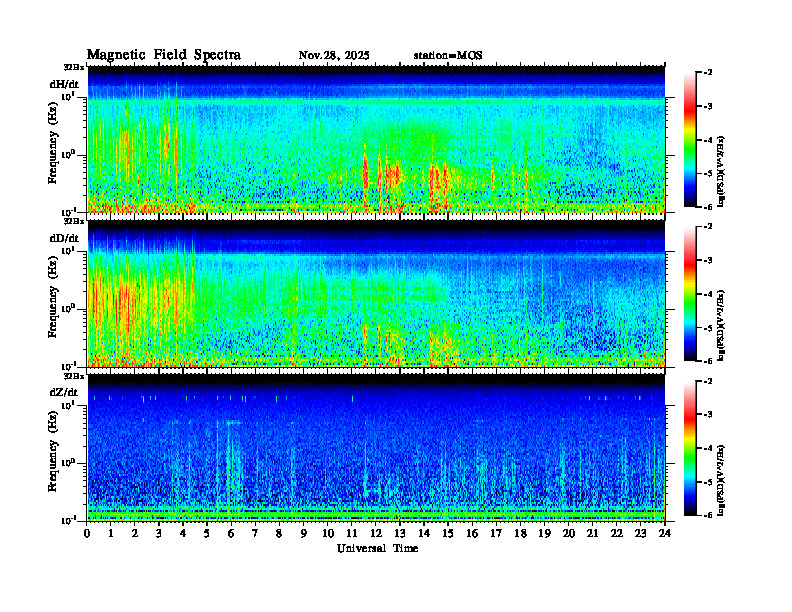Click hour 20 on the time axis
The height and width of the screenshot is (612, 792).
coord(569,533)
